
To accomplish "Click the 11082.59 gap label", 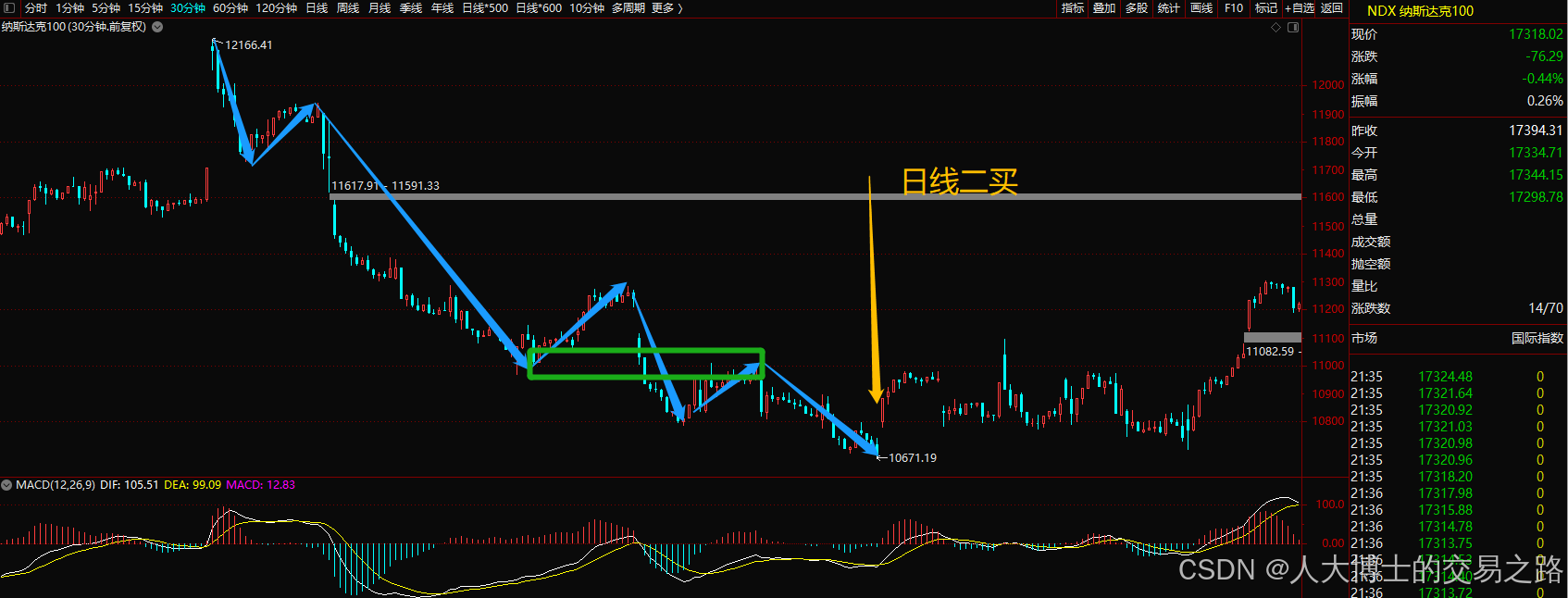I will 1270,351.
